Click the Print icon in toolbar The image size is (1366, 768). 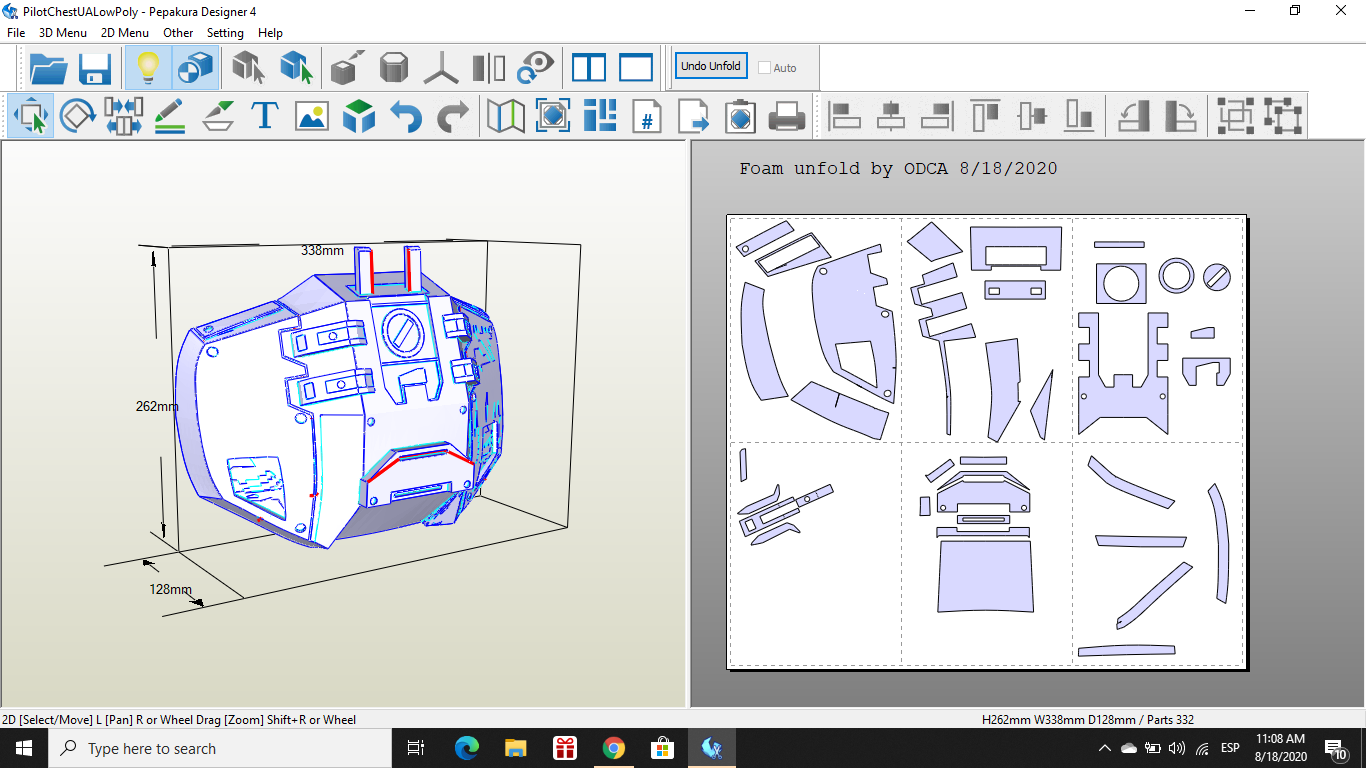[x=787, y=116]
